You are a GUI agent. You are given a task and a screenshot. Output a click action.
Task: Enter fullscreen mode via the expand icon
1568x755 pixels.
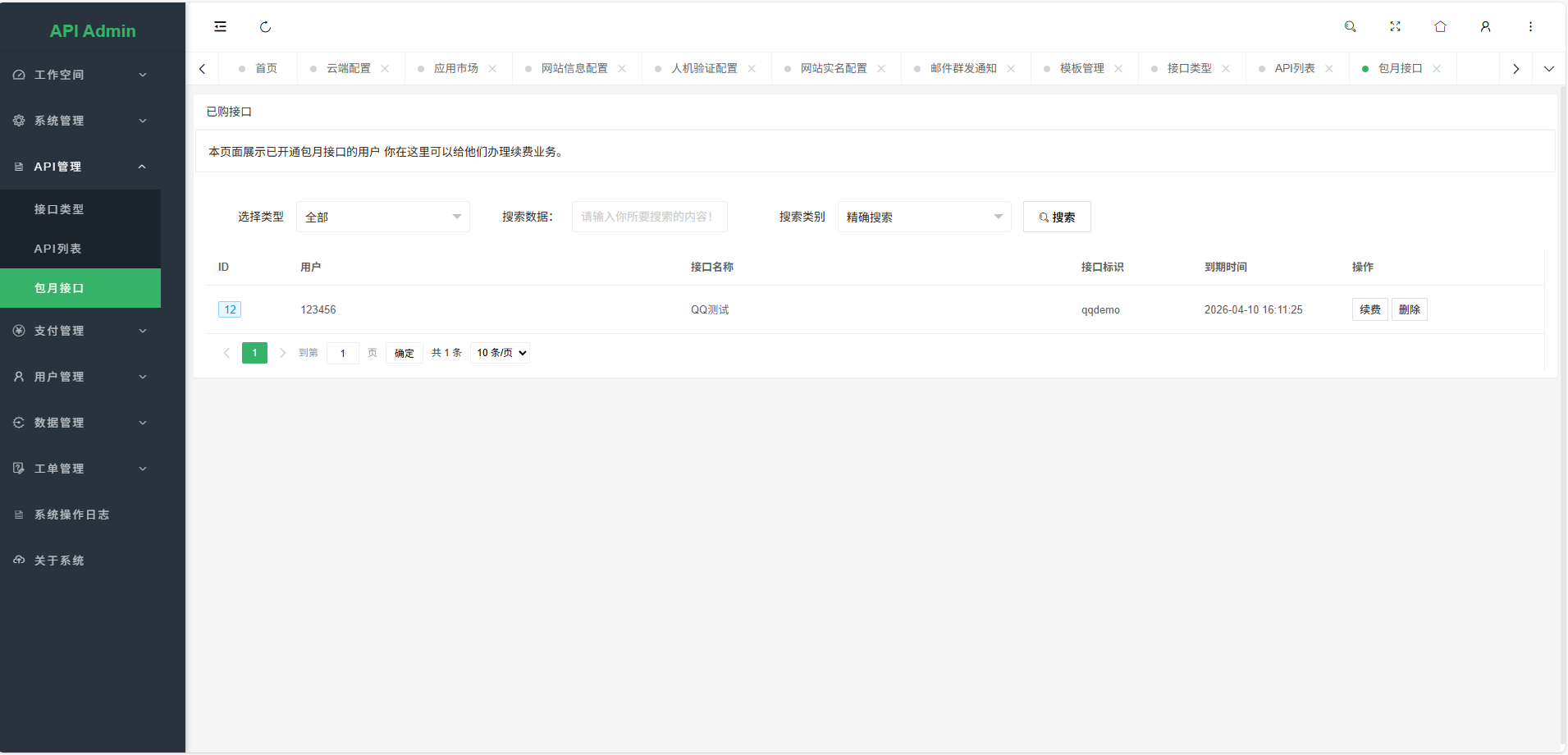1396,26
